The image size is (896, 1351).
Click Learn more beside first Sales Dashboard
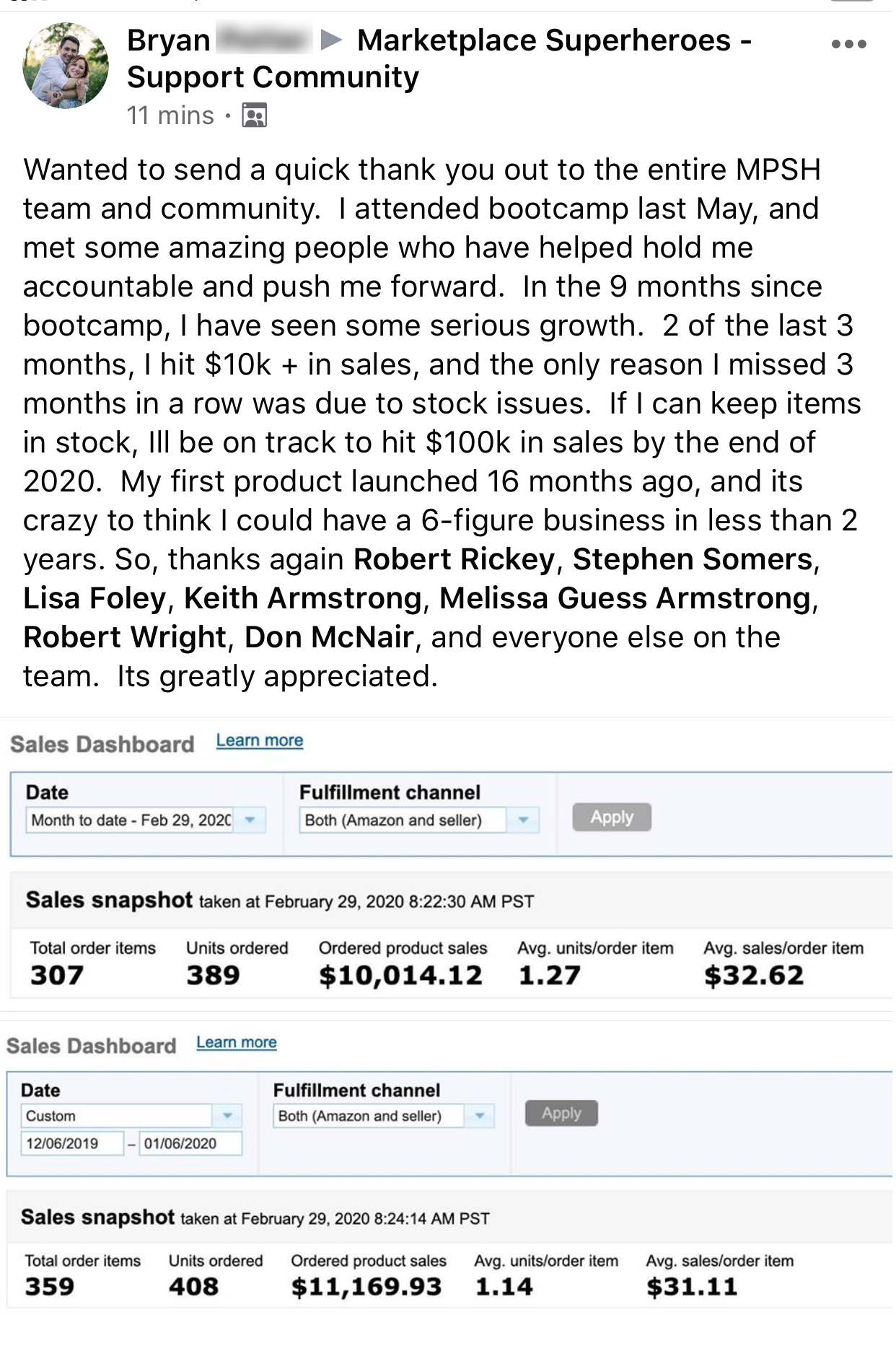pos(260,740)
